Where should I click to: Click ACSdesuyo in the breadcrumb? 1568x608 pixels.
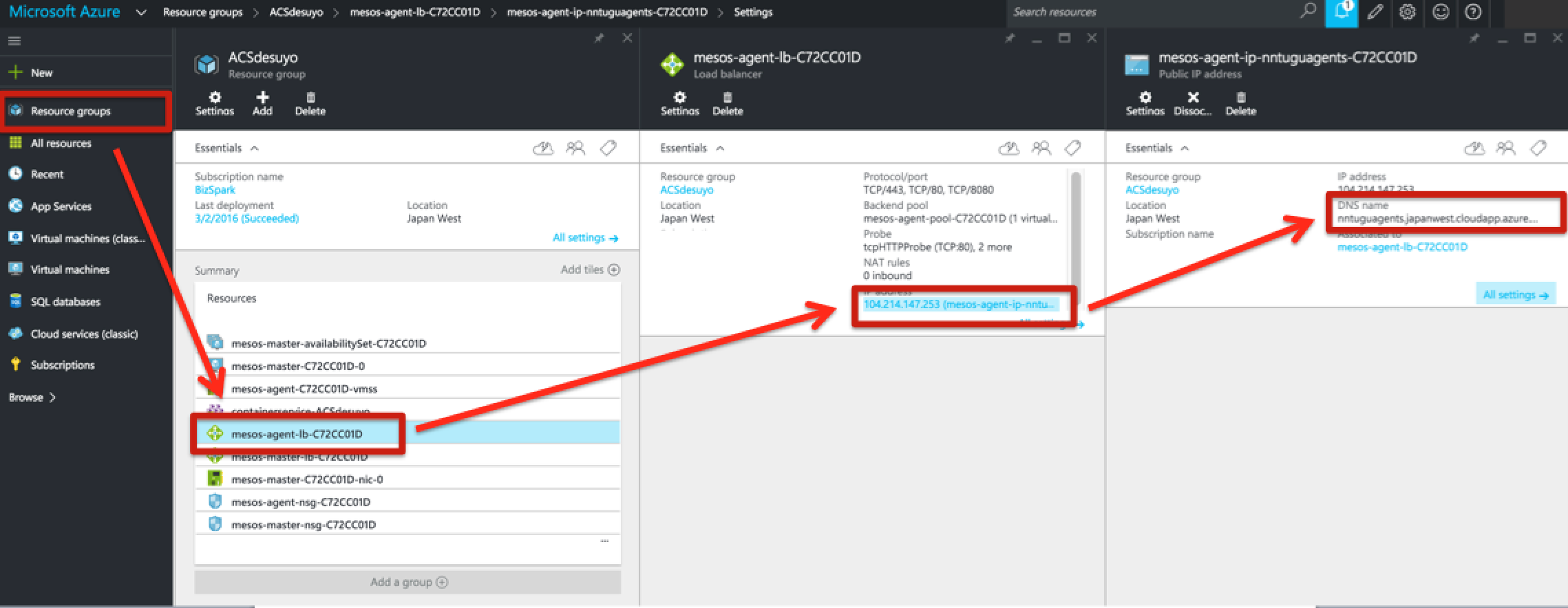(296, 12)
